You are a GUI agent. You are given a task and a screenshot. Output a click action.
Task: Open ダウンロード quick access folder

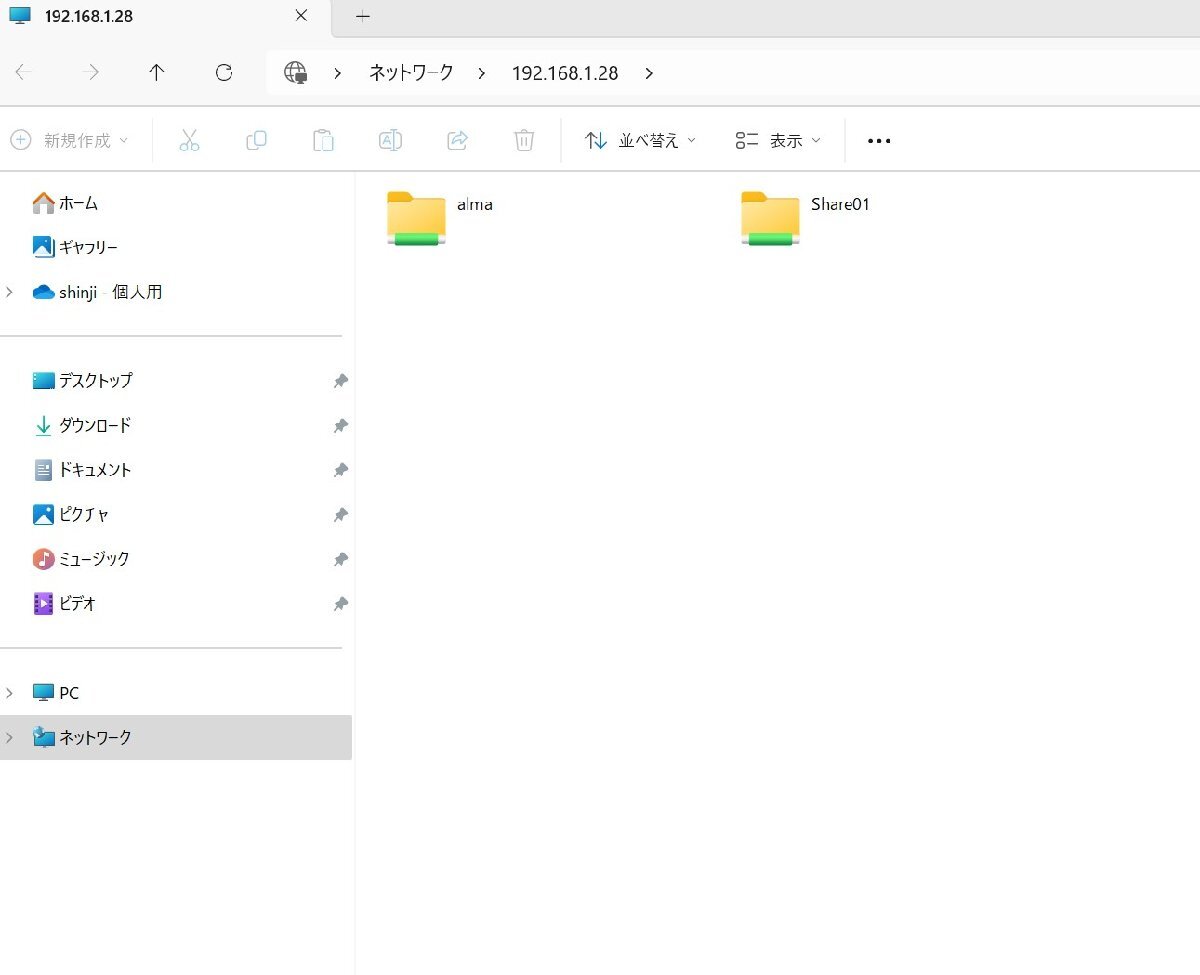coord(82,425)
